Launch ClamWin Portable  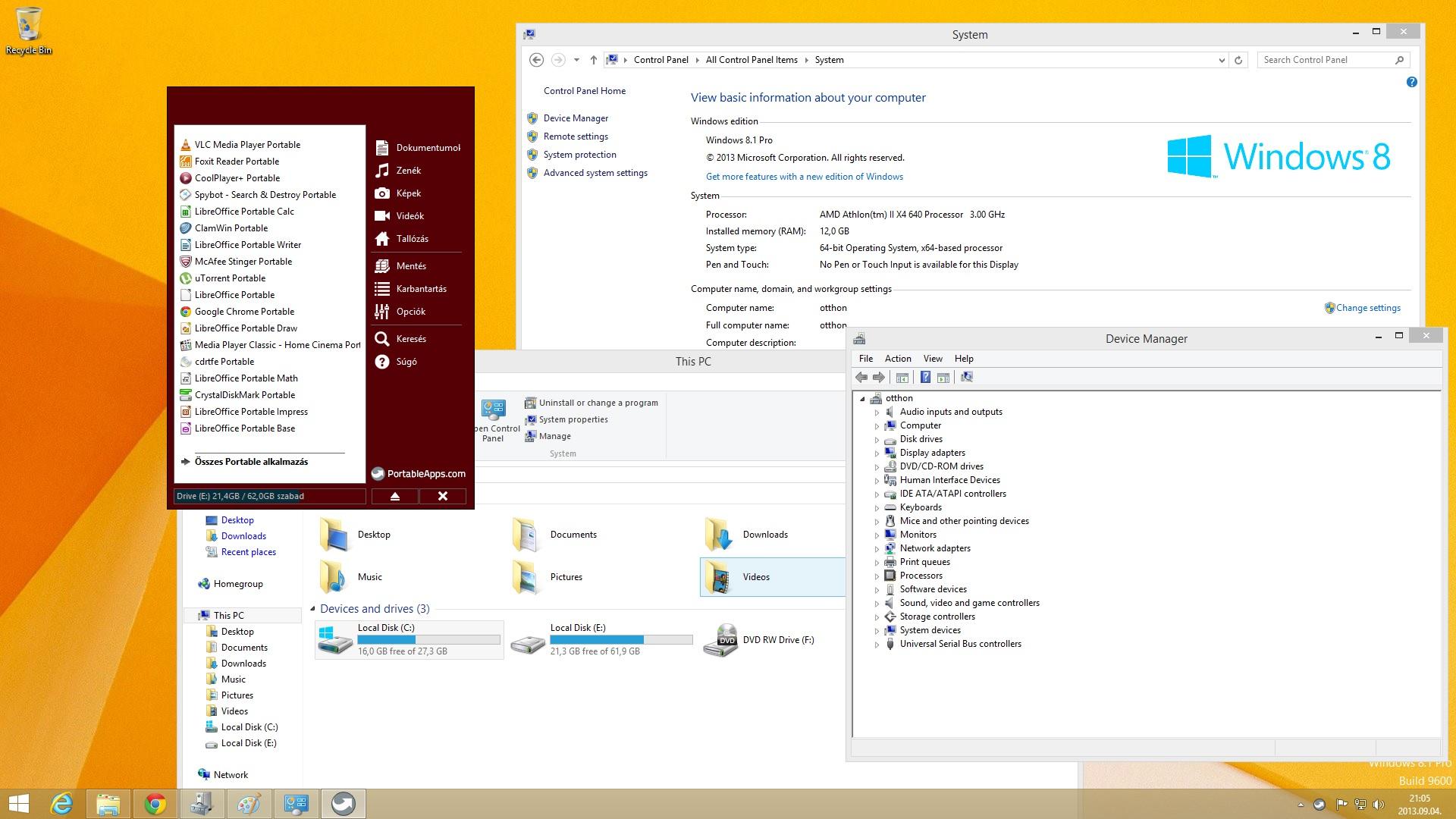(224, 228)
